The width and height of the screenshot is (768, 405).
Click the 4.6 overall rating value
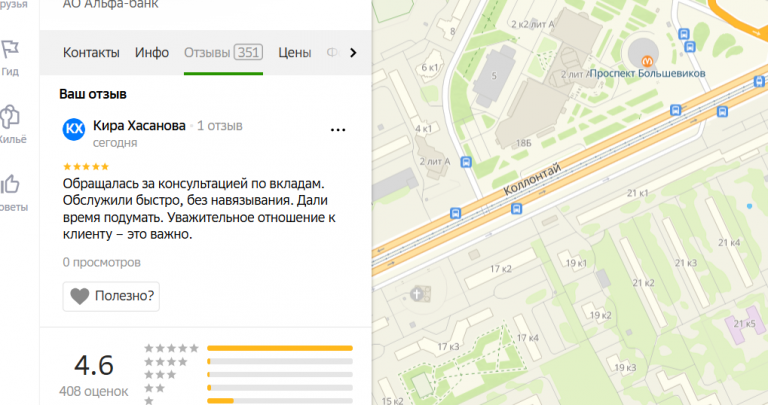click(94, 365)
